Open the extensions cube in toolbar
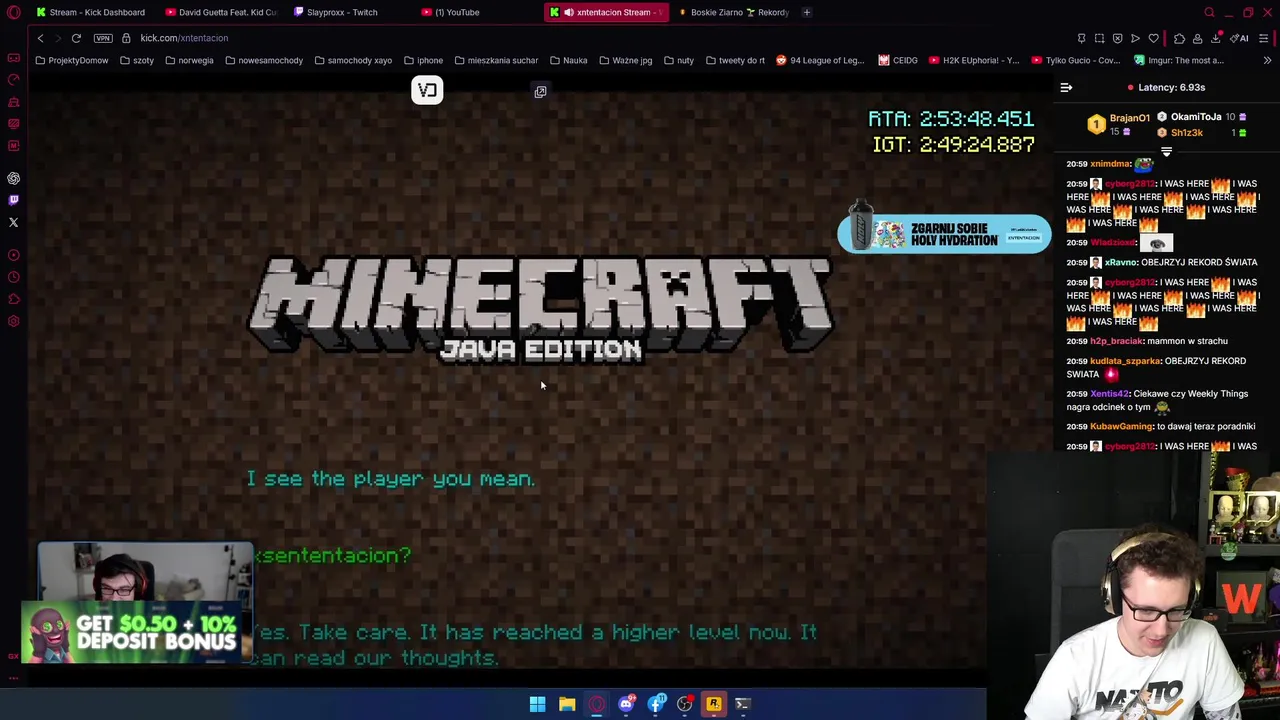The width and height of the screenshot is (1280, 720). (1179, 38)
